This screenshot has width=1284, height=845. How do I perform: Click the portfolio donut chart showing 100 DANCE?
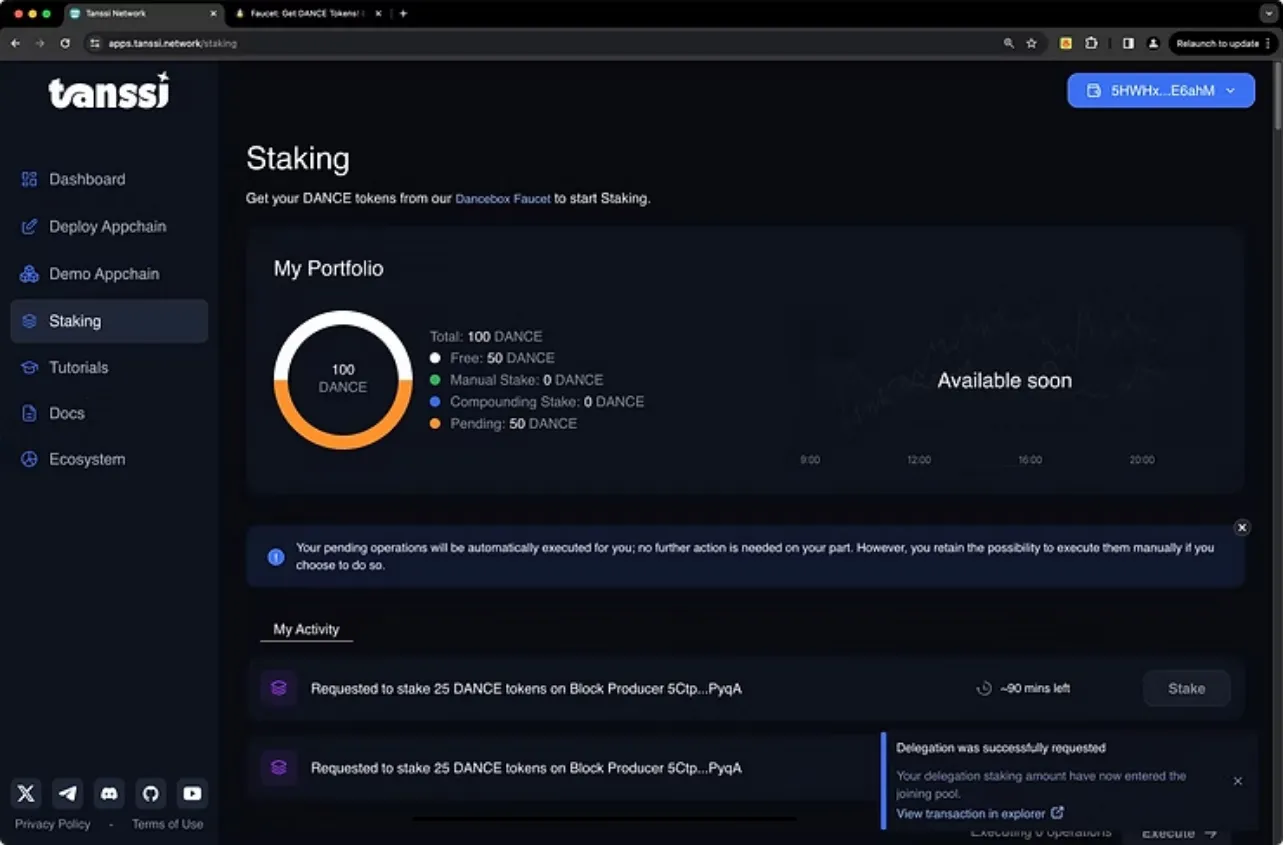click(x=343, y=378)
